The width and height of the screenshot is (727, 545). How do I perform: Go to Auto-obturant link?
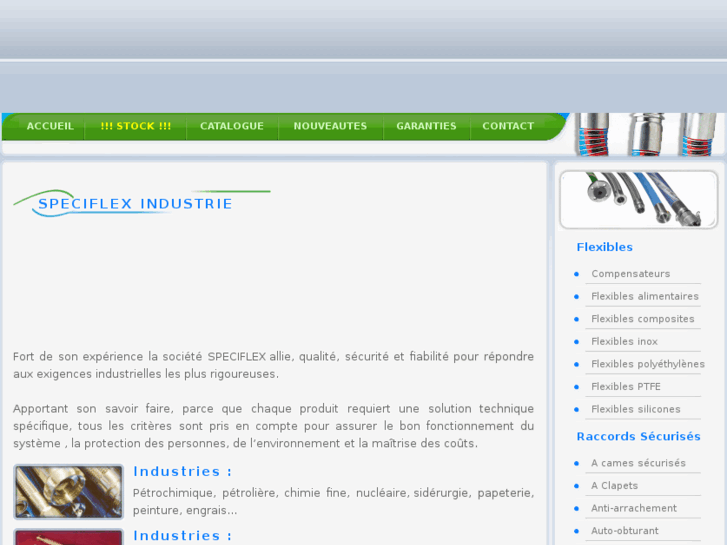click(625, 531)
